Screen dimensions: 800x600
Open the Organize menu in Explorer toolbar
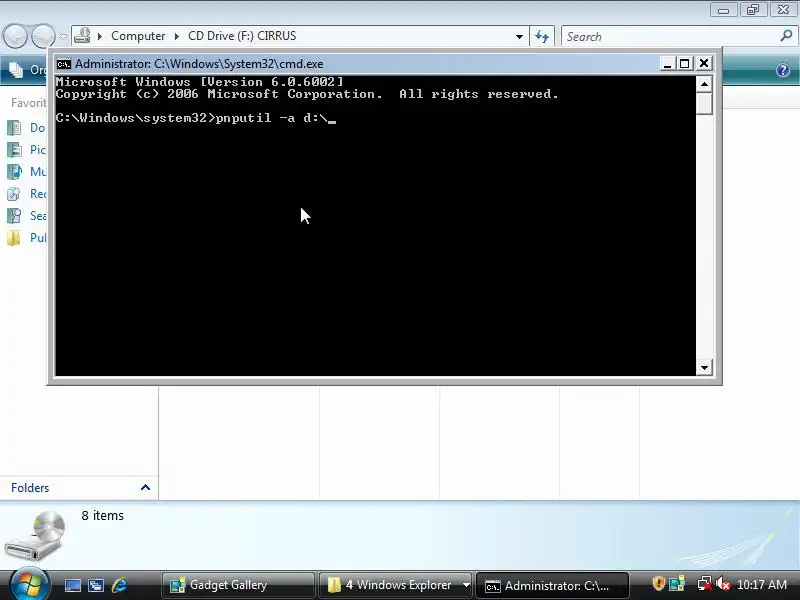click(x=26, y=70)
